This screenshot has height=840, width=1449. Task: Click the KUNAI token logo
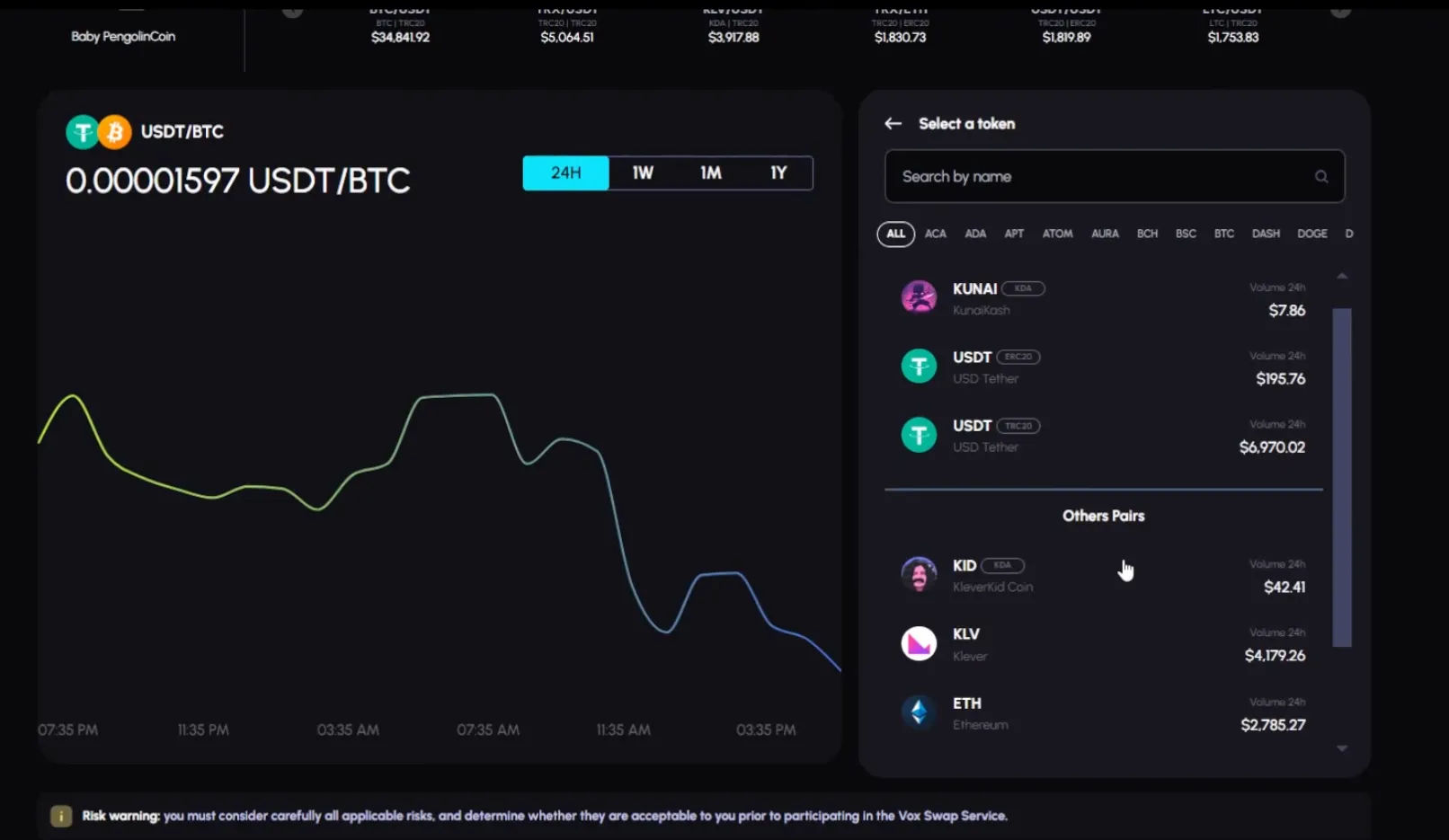pyautogui.click(x=919, y=296)
